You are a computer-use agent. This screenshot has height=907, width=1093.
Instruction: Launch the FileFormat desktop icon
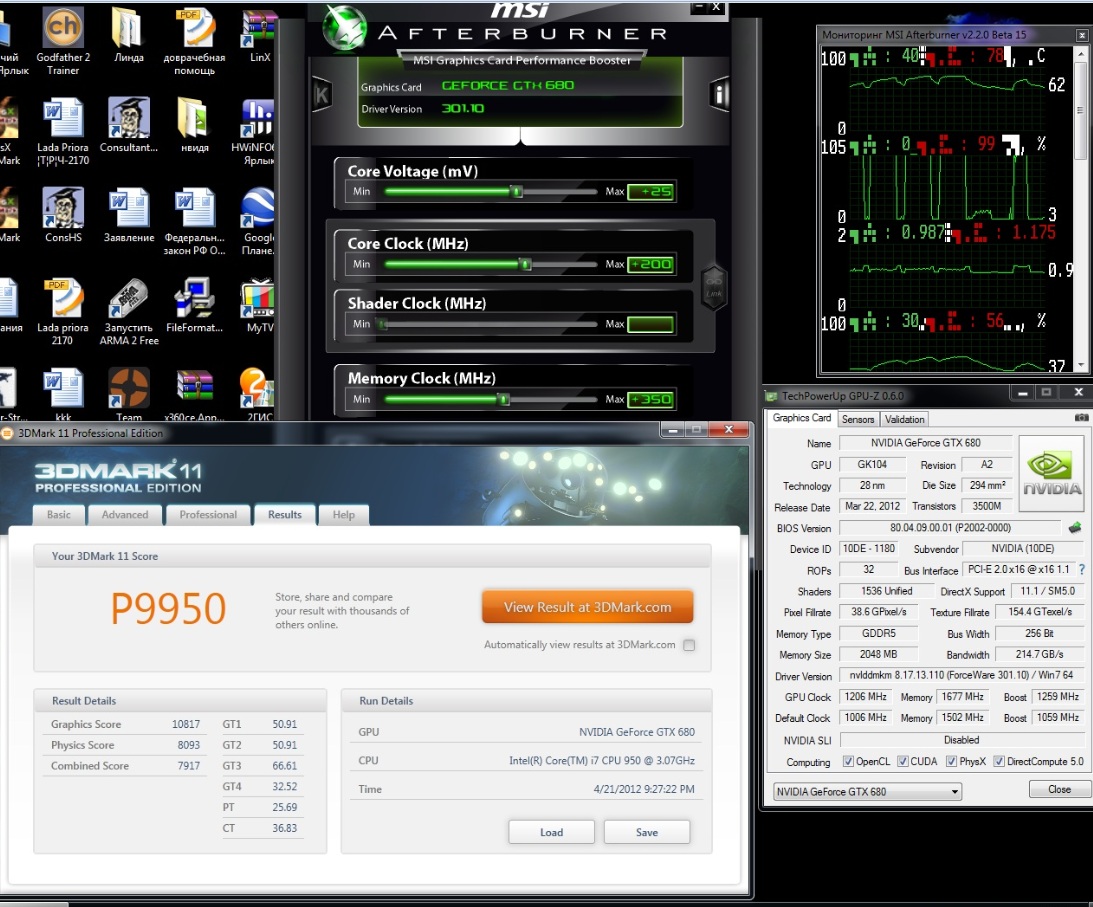tap(194, 305)
